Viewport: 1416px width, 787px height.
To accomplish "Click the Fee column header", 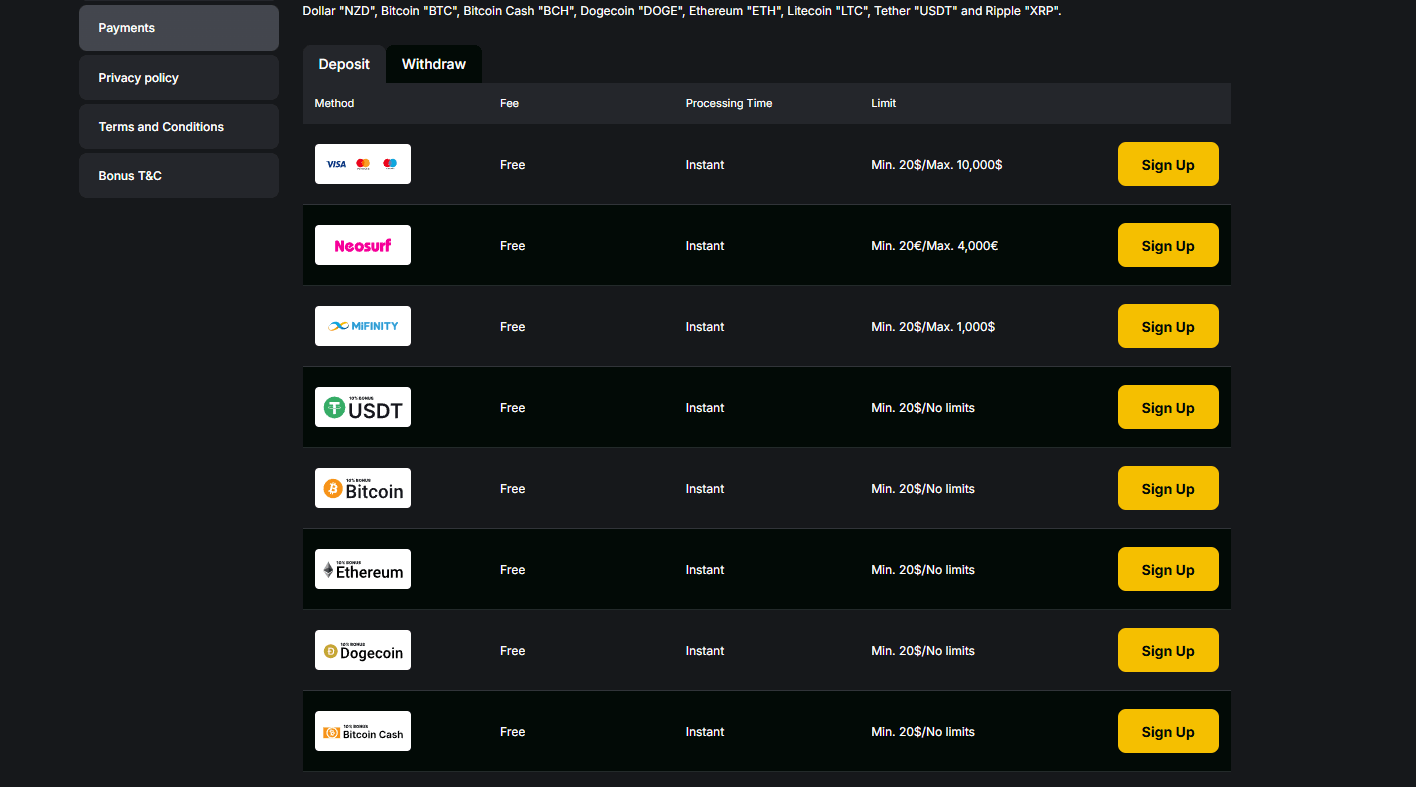I will pyautogui.click(x=509, y=103).
